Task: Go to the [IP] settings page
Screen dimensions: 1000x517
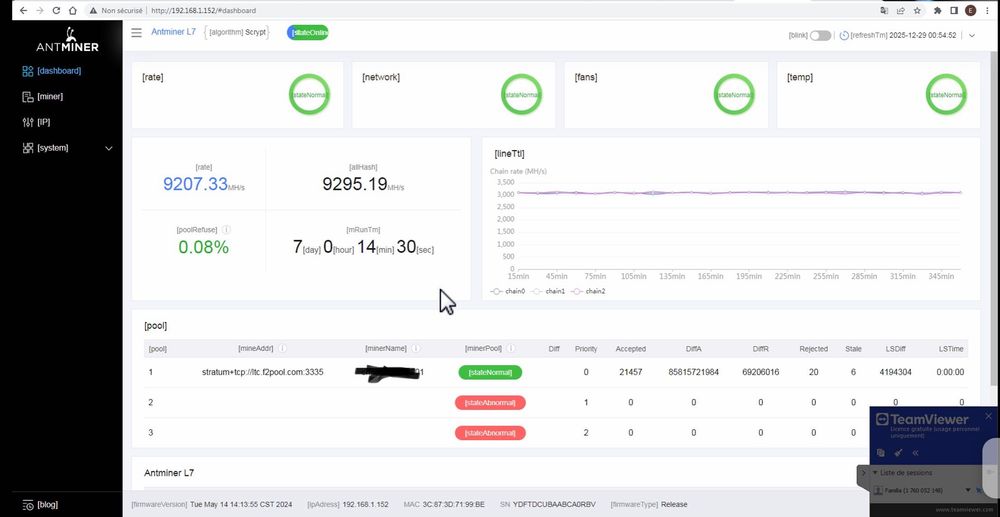Action: [36, 122]
